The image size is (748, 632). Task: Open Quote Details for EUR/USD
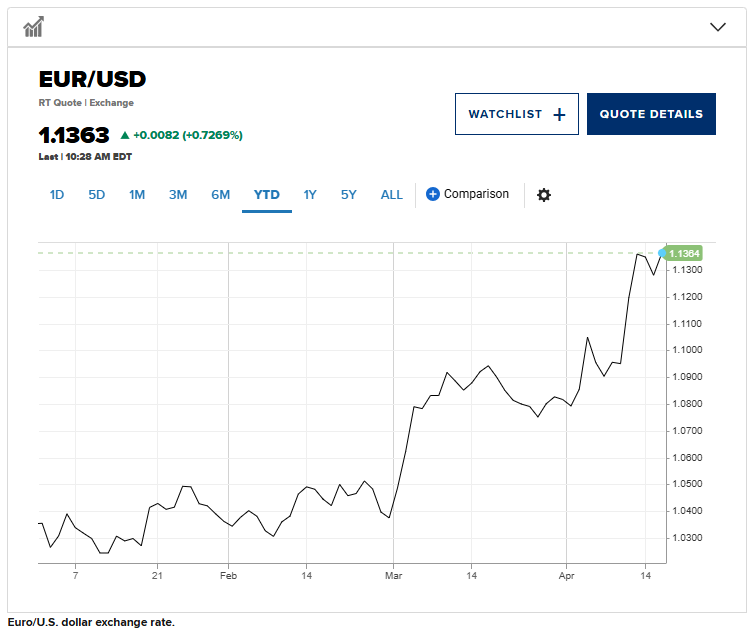(651, 114)
